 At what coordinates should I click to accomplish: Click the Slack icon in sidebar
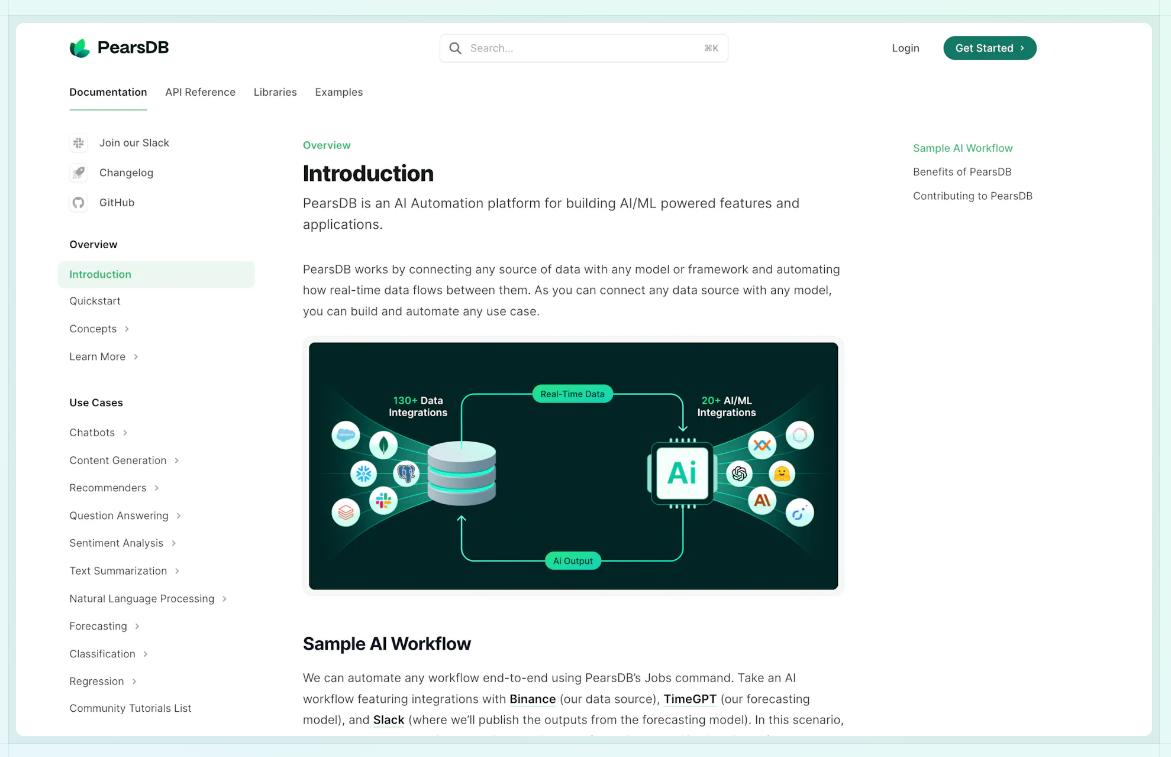[78, 143]
